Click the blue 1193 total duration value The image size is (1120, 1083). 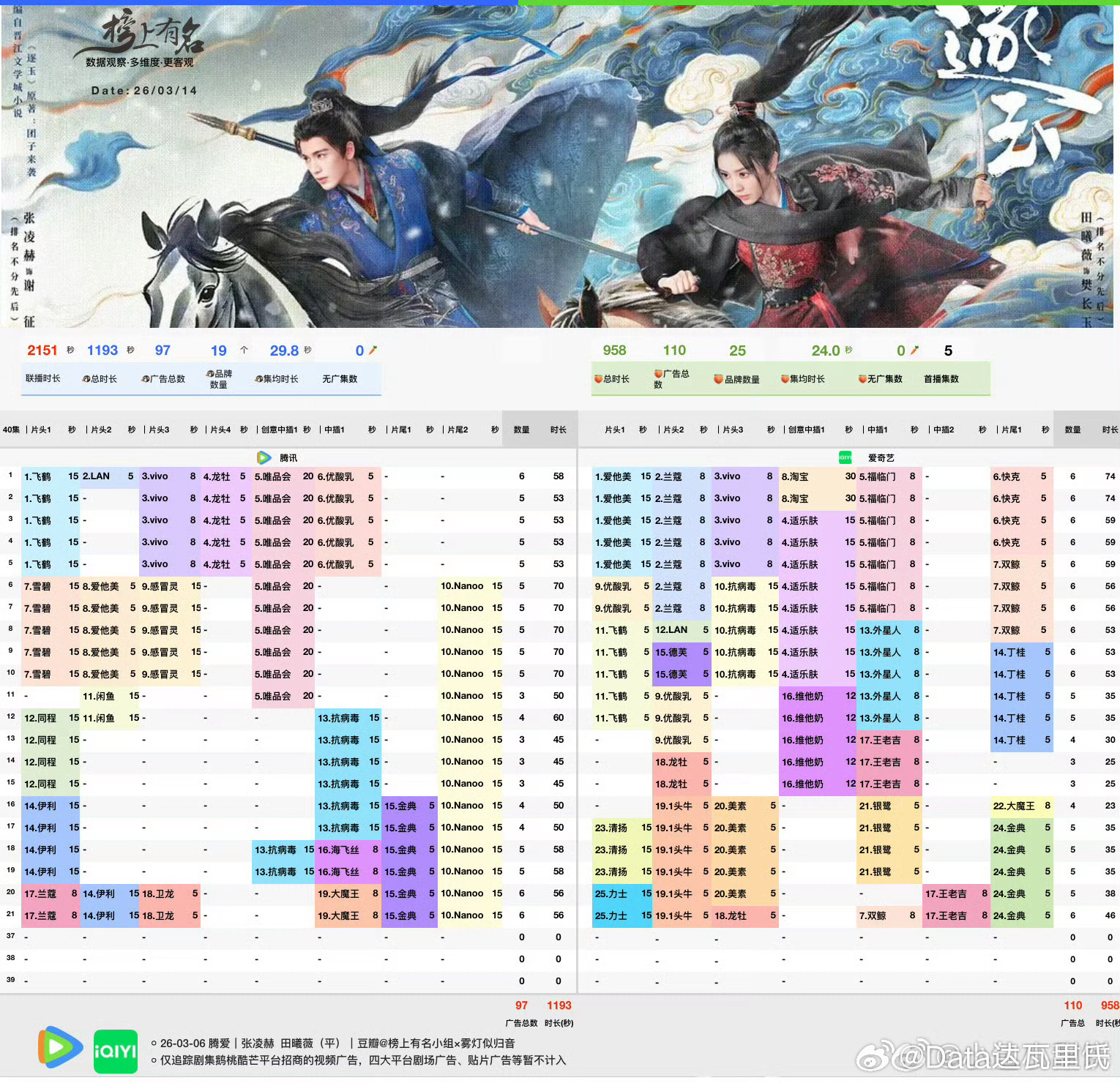click(x=102, y=351)
